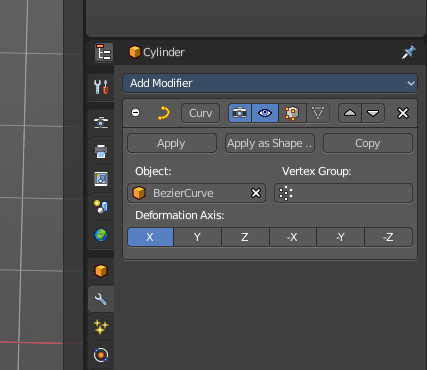This screenshot has width=427, height=370.
Task: Open the Scene properties tab
Action: [101, 207]
